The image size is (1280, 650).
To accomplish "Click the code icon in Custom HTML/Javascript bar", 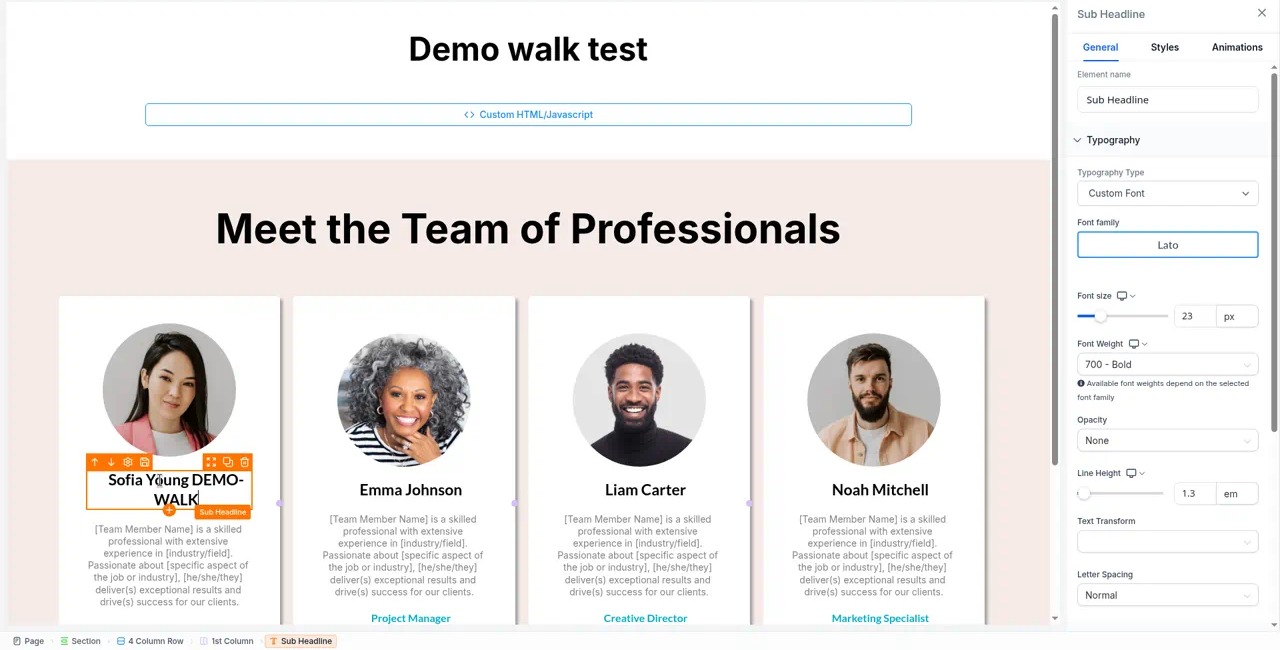I will pos(469,114).
